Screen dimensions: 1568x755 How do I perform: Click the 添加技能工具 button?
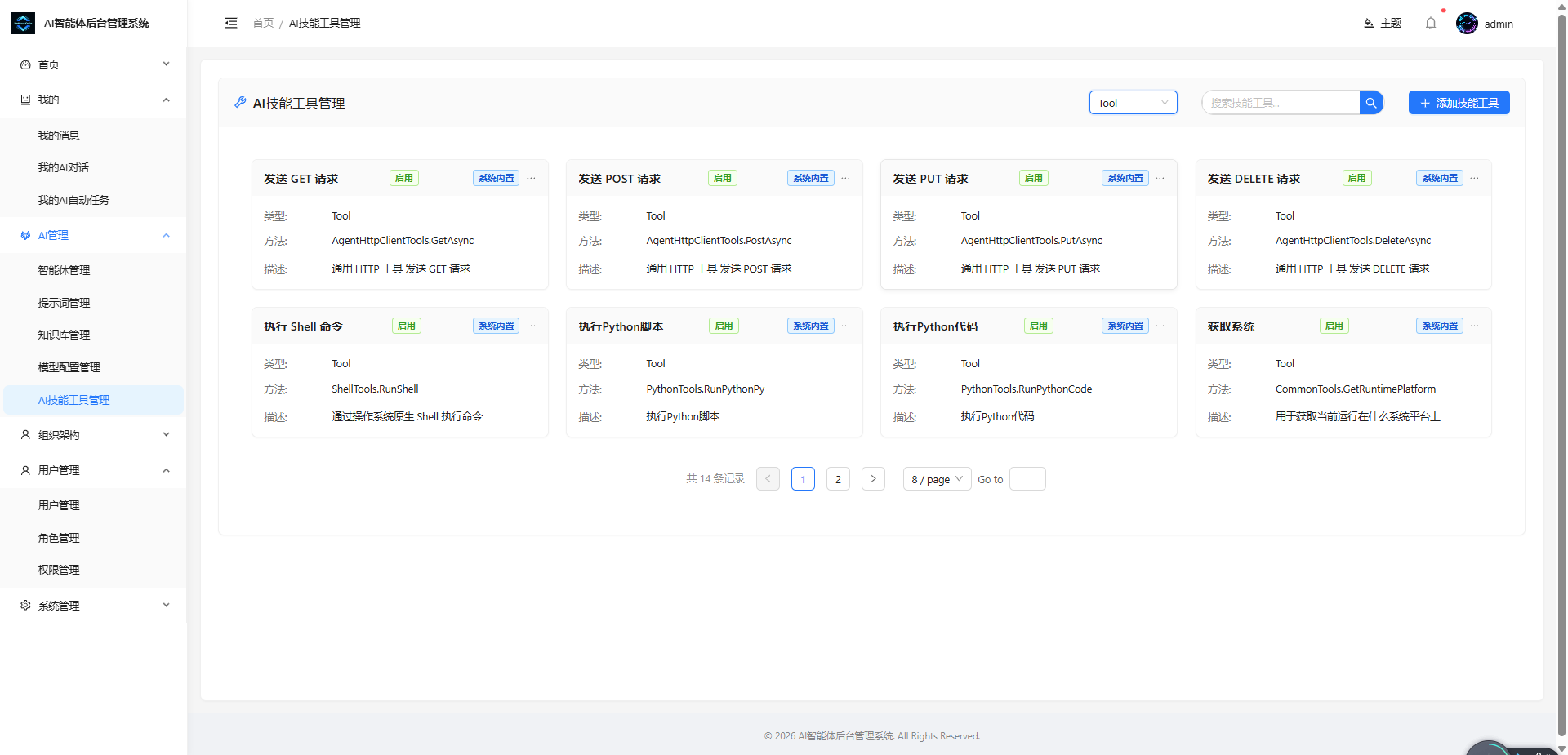point(1459,103)
